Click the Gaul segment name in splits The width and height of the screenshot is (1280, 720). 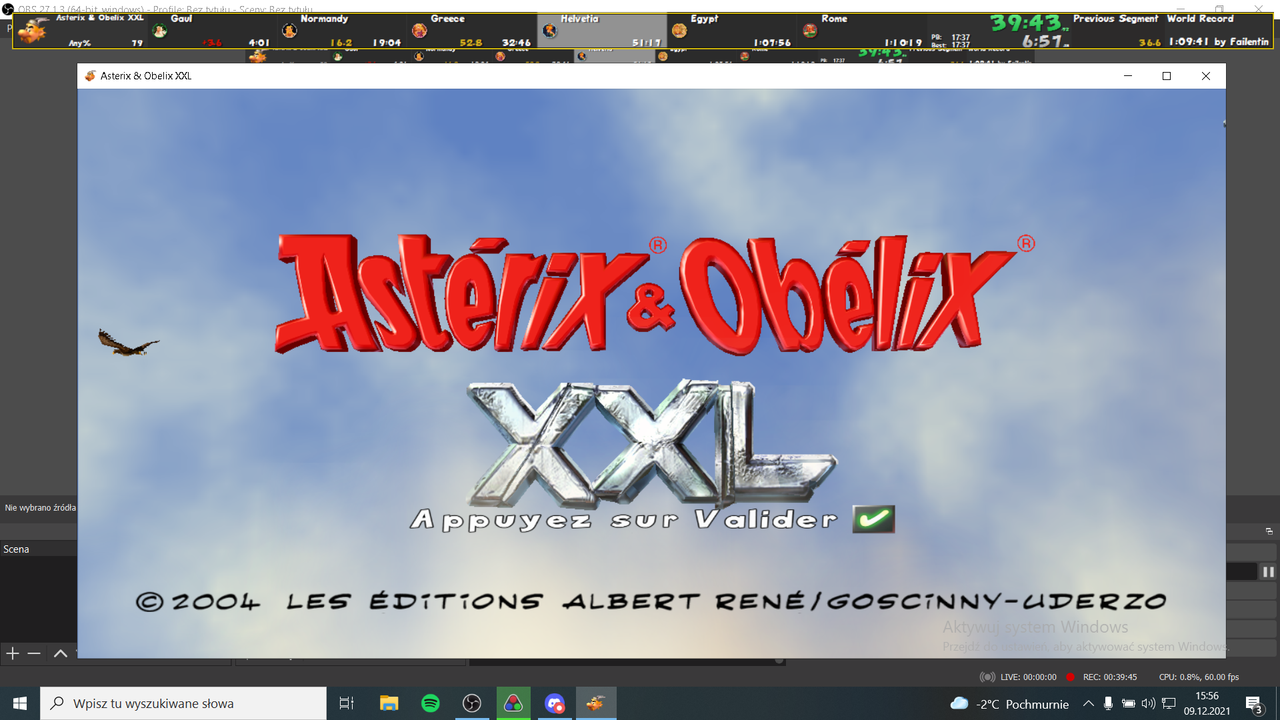pos(181,18)
